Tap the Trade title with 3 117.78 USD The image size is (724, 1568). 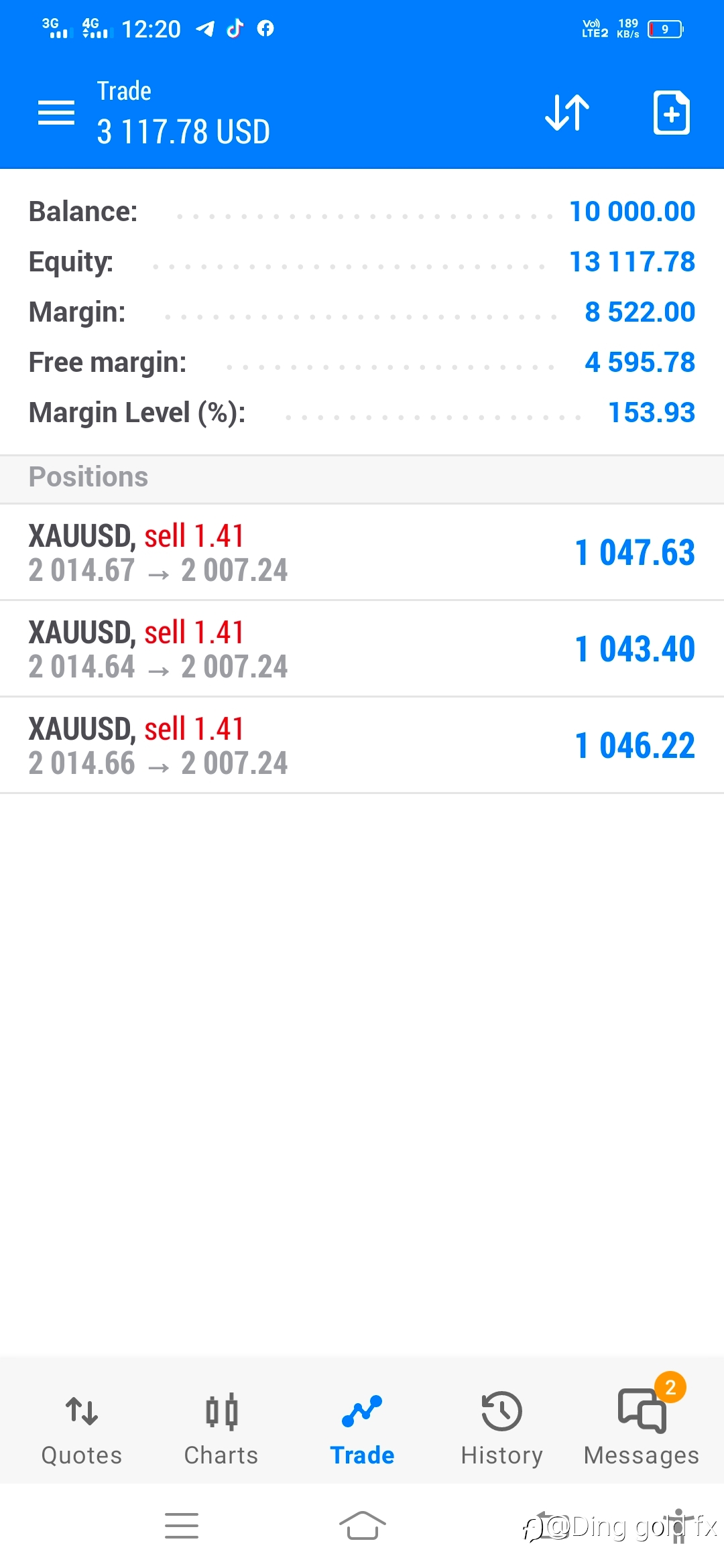tap(183, 113)
